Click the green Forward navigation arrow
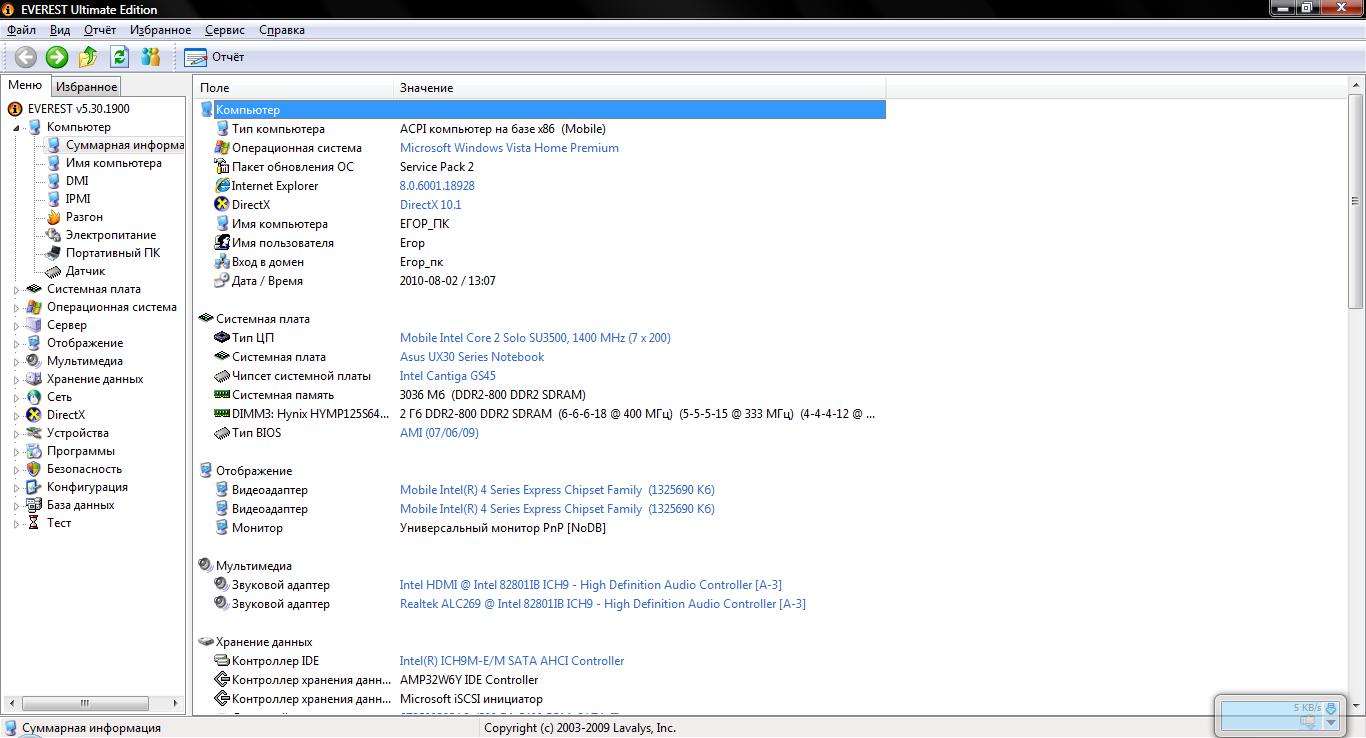The height and width of the screenshot is (738, 1366). point(57,57)
